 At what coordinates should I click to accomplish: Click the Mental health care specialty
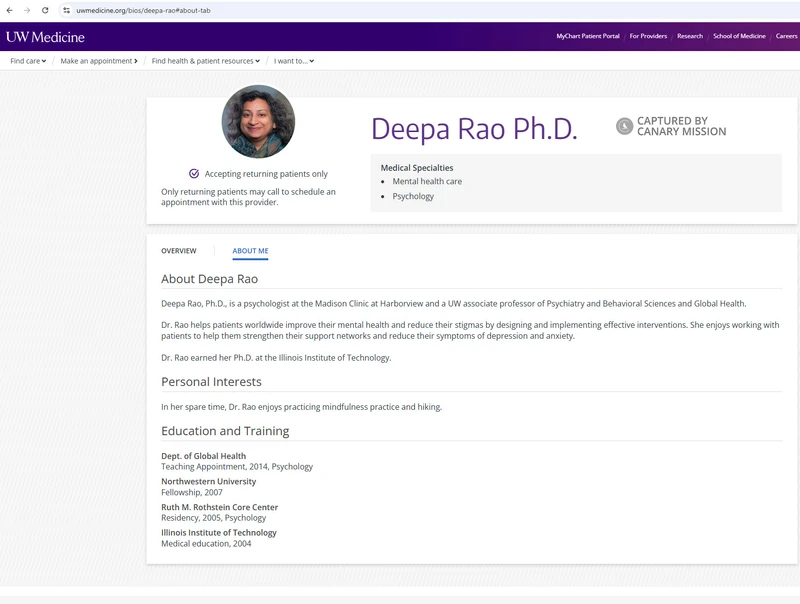(x=427, y=181)
